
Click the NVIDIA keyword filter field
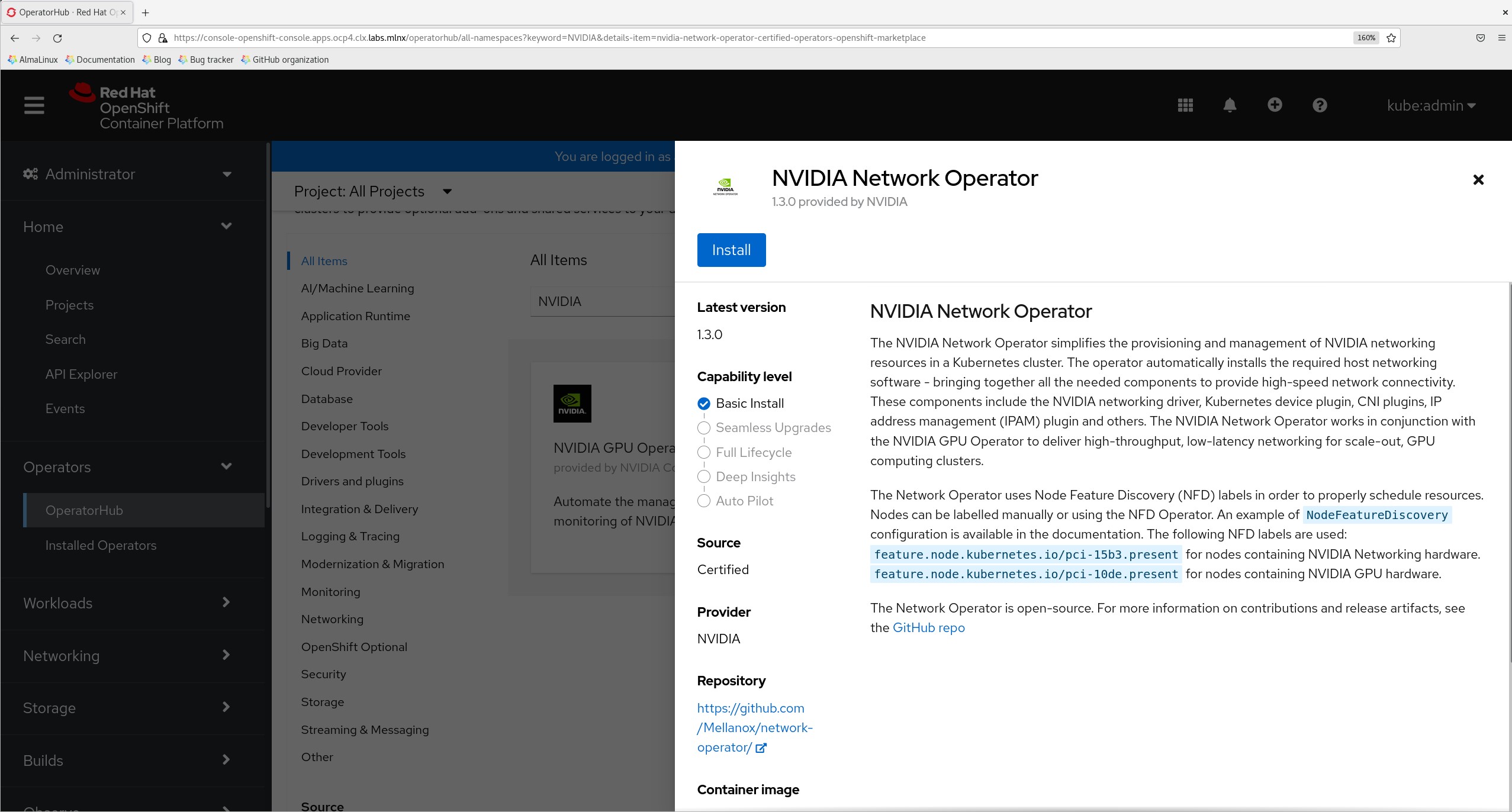coord(603,302)
